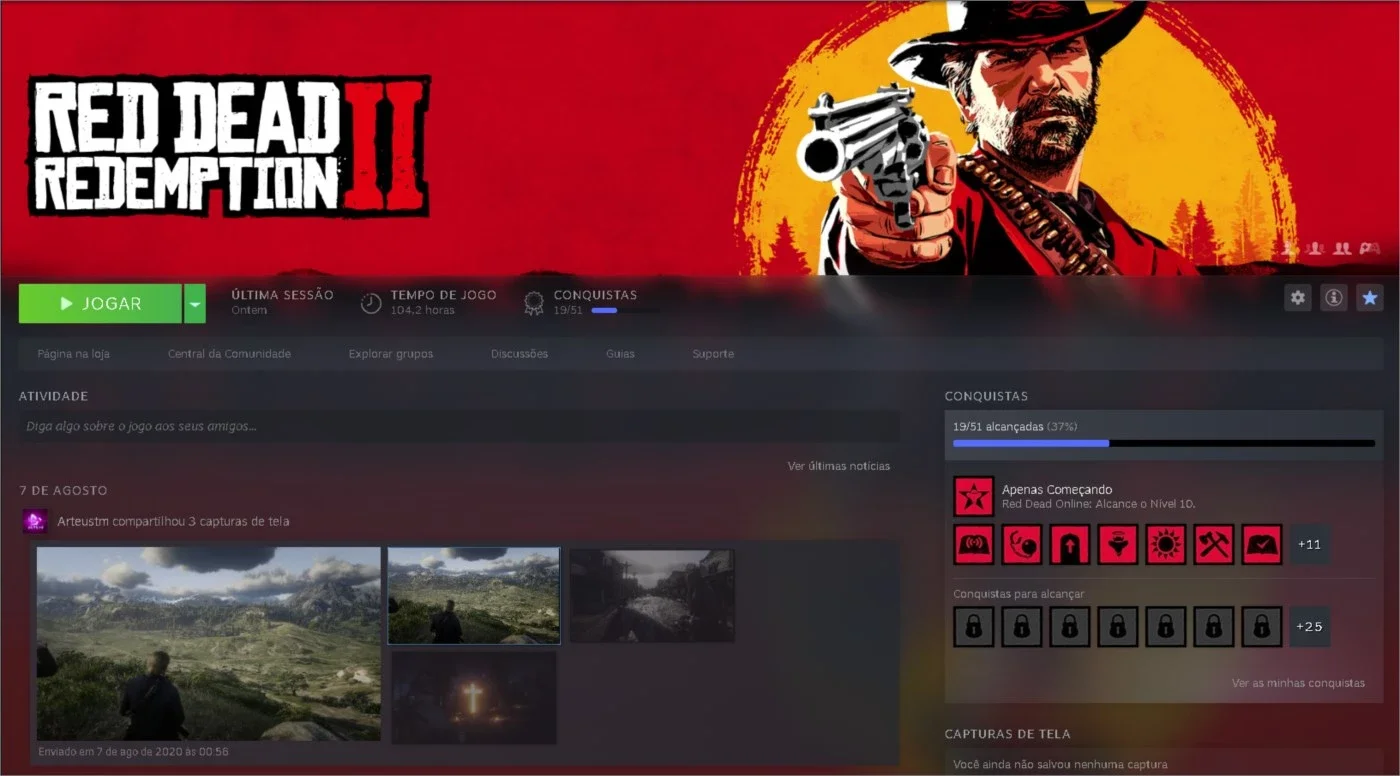Open game settings with the gear icon
The width and height of the screenshot is (1400, 776).
click(1298, 297)
